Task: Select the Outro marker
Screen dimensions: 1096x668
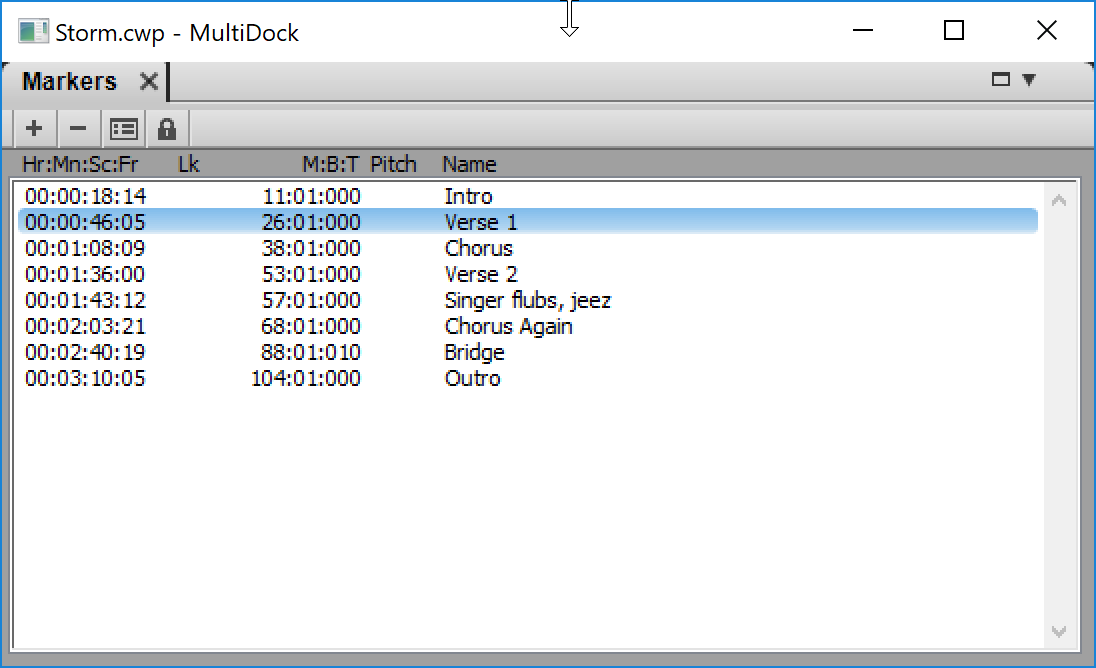Action: pos(472,378)
